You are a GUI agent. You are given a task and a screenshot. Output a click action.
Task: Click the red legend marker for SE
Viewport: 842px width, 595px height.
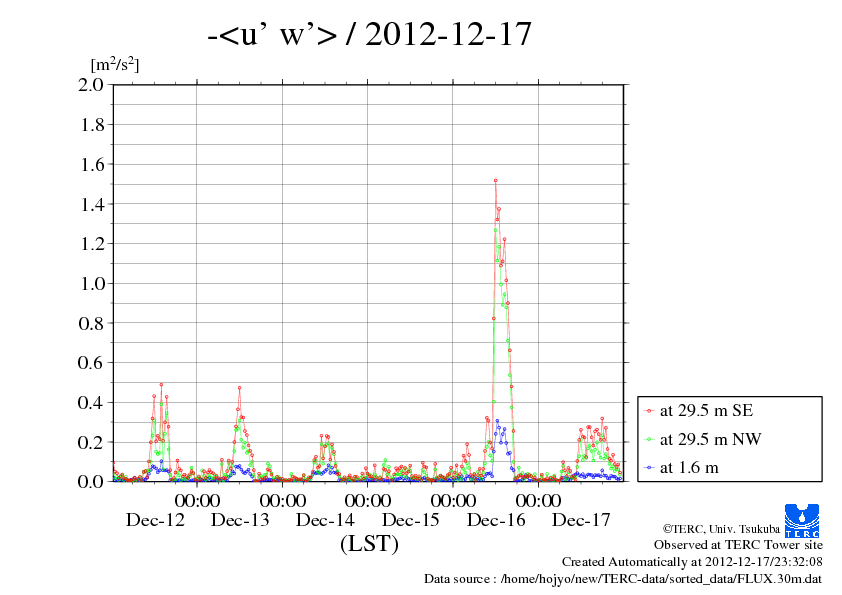(x=649, y=411)
